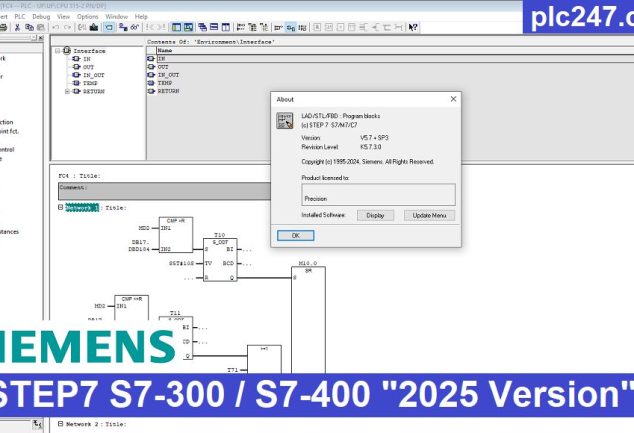Collapse the Interface tree node
The height and width of the screenshot is (433, 634).
[58, 51]
